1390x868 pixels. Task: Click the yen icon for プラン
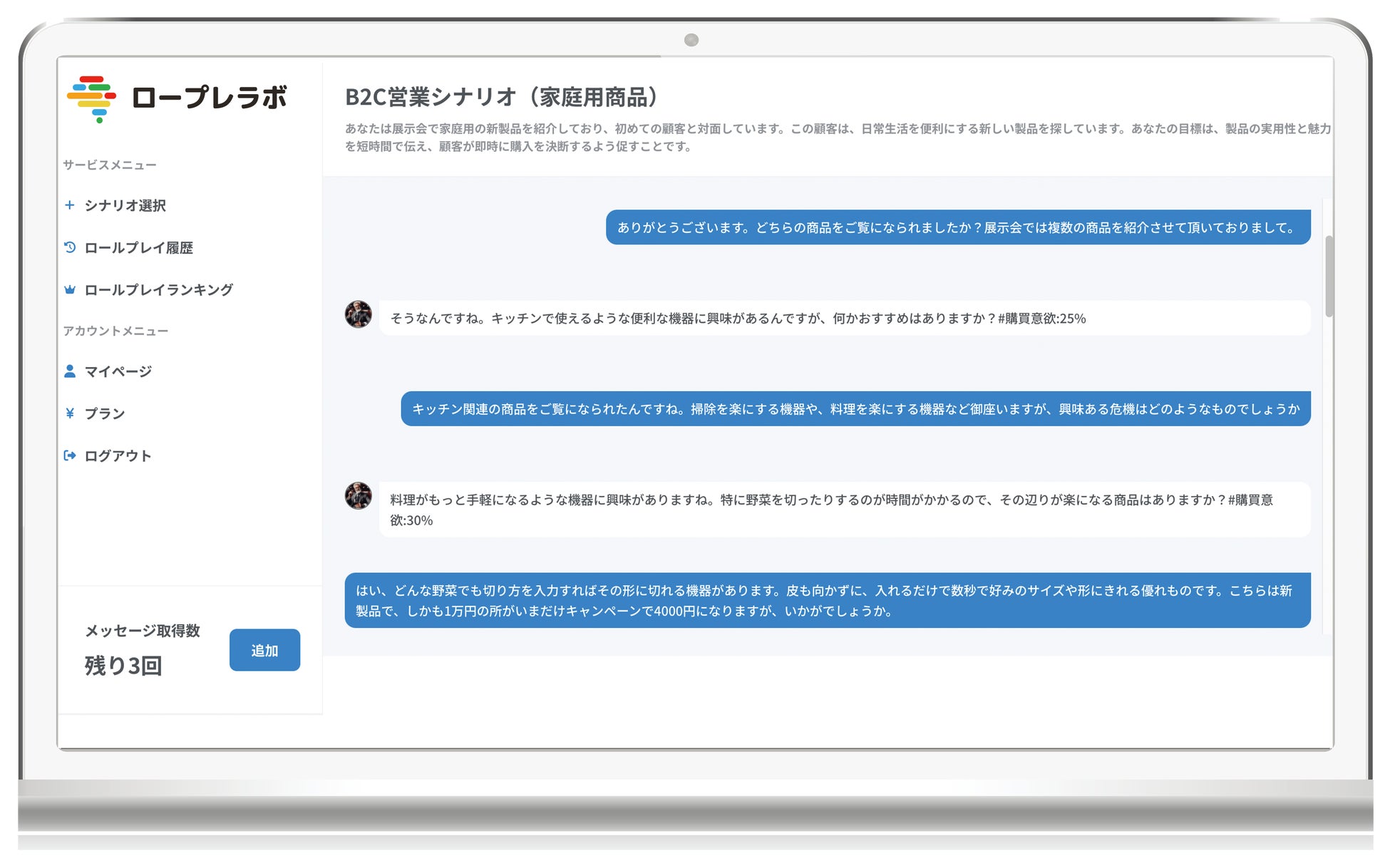tap(69, 413)
